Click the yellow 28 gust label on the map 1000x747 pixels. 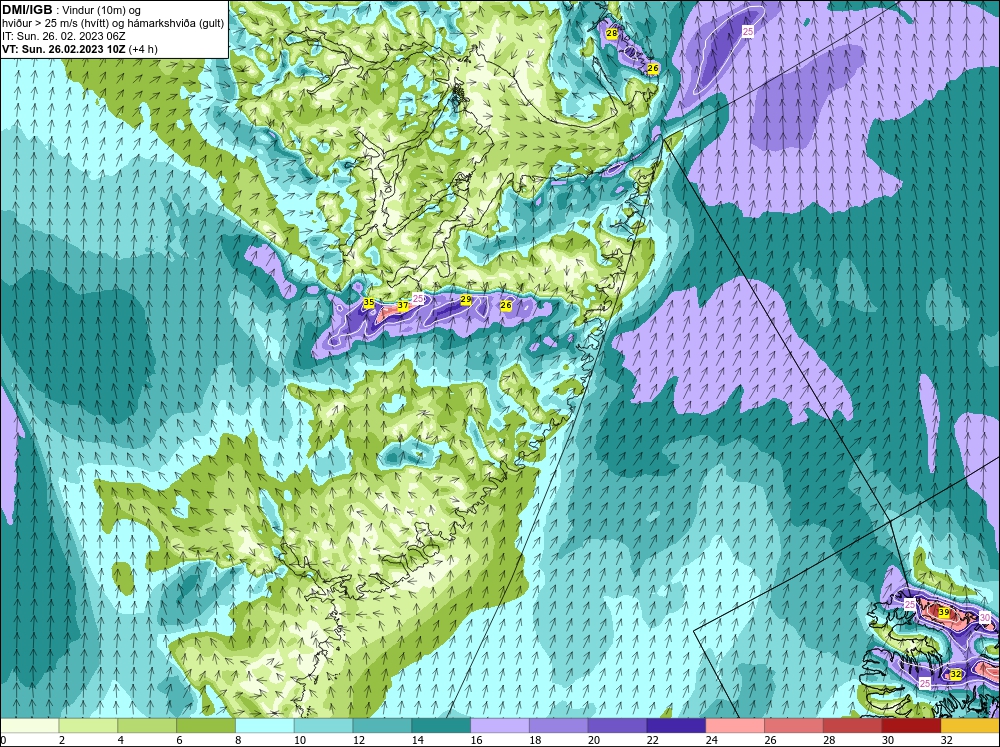612,33
